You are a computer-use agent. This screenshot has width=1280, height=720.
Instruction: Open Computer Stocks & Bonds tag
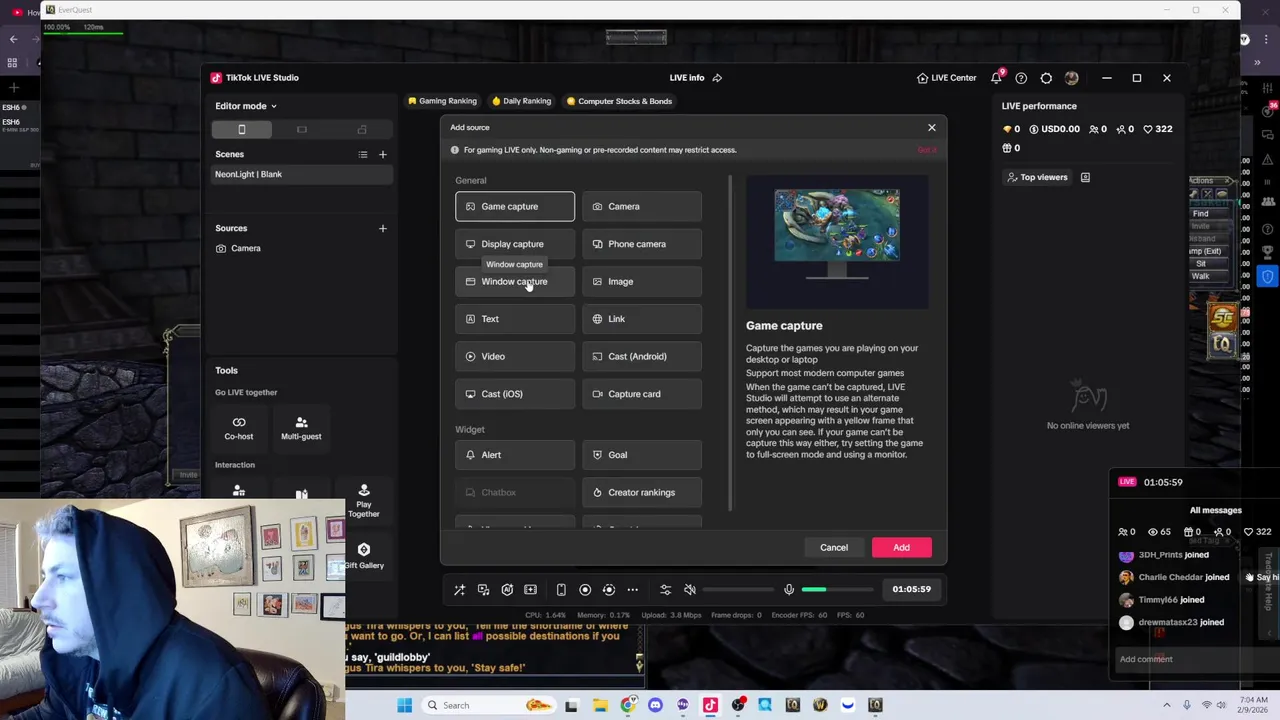pyautogui.click(x=619, y=101)
